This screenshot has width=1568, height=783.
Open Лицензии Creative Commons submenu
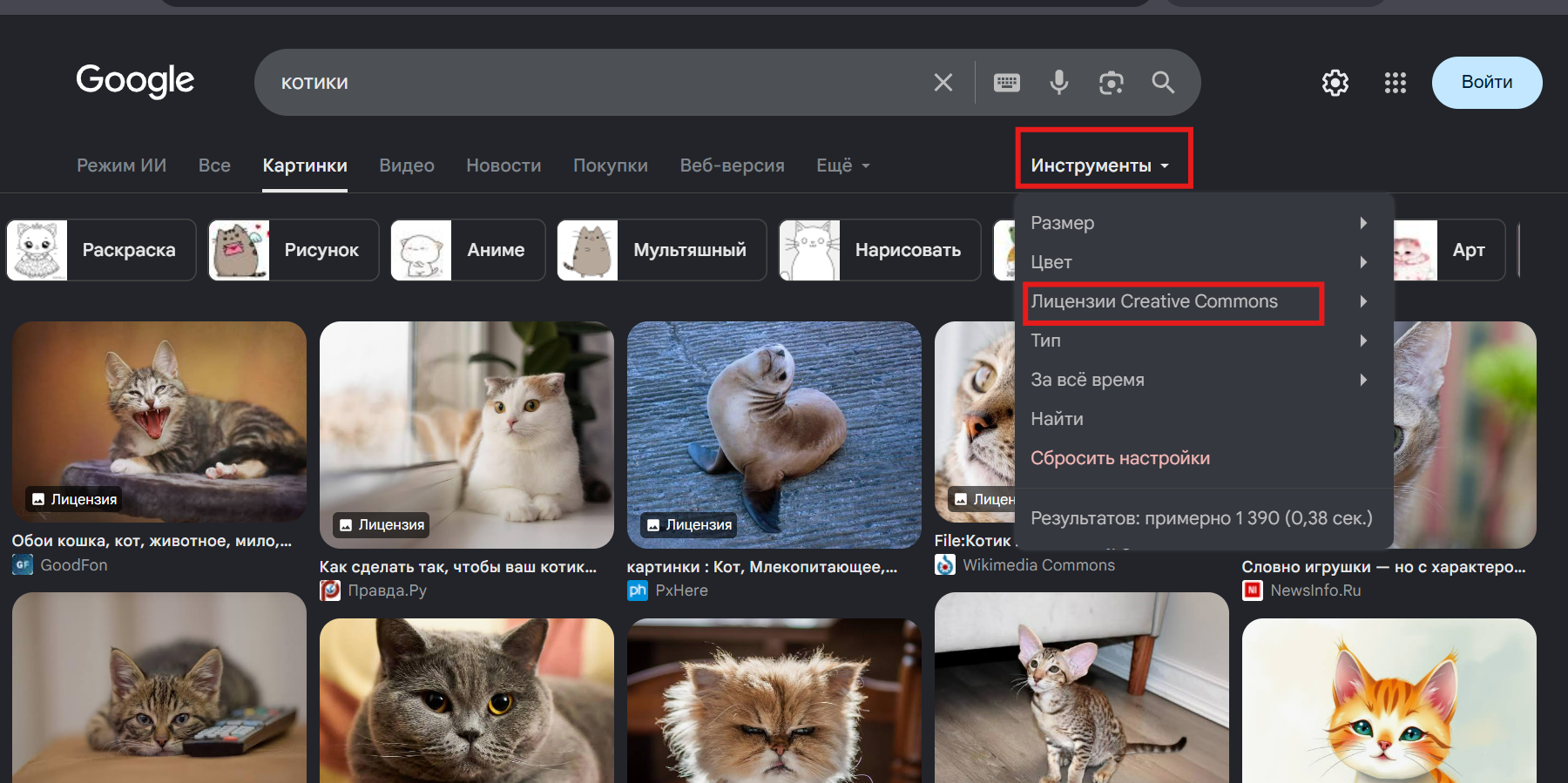(1203, 301)
